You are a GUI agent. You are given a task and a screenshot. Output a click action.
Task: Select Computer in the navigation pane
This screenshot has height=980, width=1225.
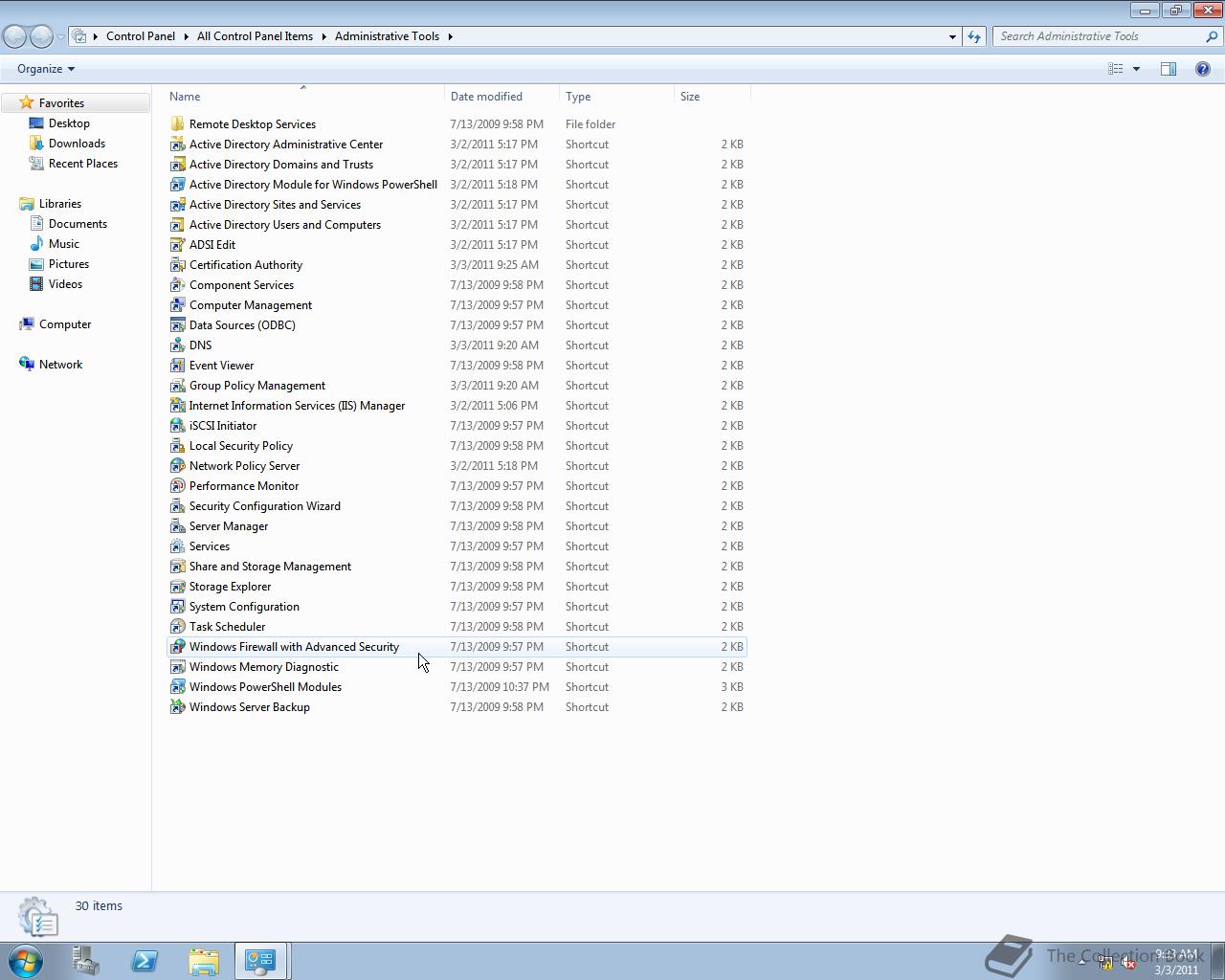pos(65,324)
